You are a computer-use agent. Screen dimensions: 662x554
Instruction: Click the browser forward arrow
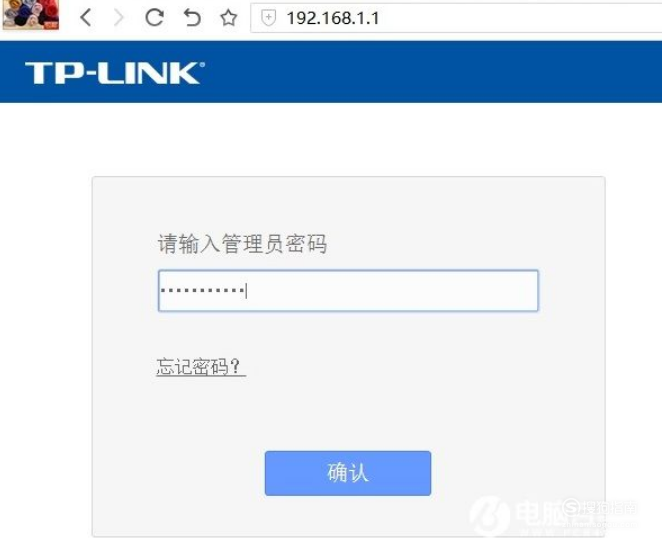[x=119, y=18]
